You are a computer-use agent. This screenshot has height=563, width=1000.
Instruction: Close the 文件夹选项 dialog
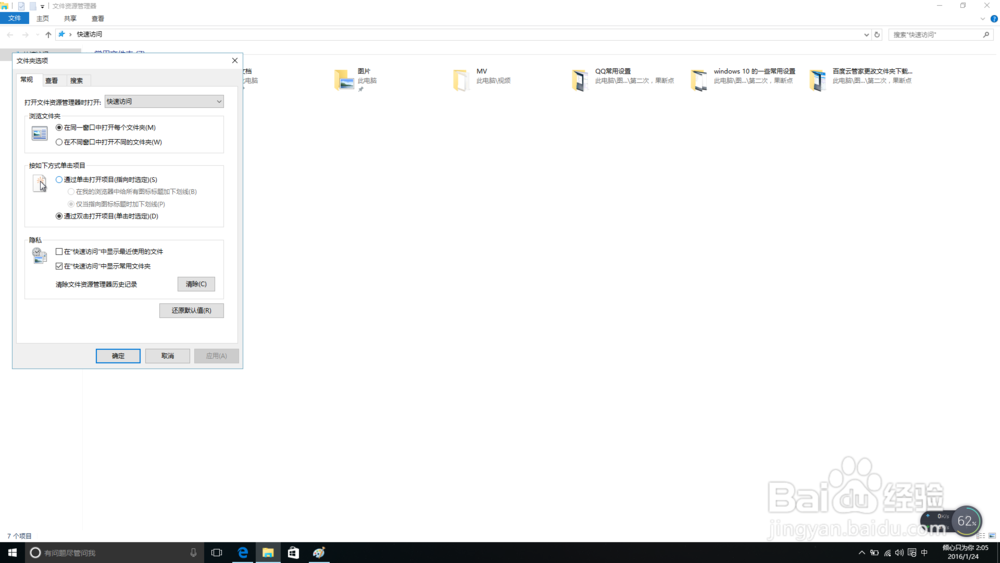(235, 61)
